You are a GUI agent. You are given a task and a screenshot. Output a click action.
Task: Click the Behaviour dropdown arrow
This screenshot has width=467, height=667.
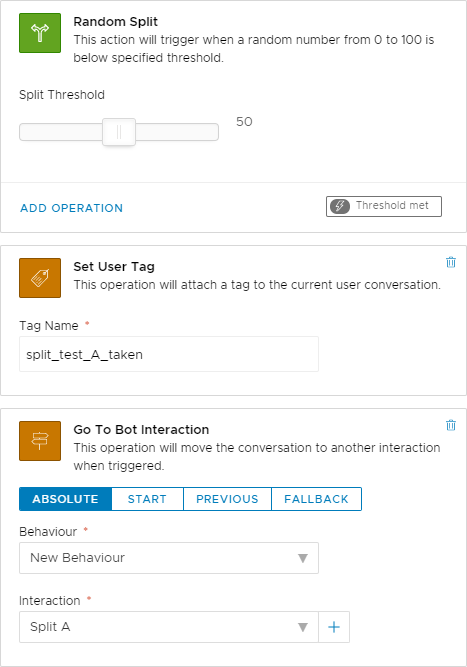point(302,558)
